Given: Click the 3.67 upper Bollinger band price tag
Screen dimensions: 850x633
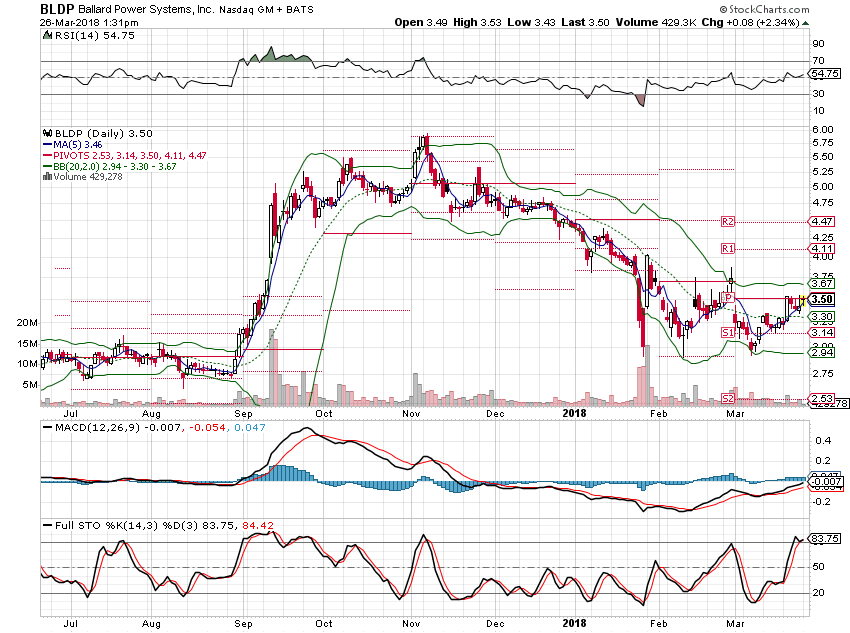Looking at the screenshot, I should (x=823, y=283).
